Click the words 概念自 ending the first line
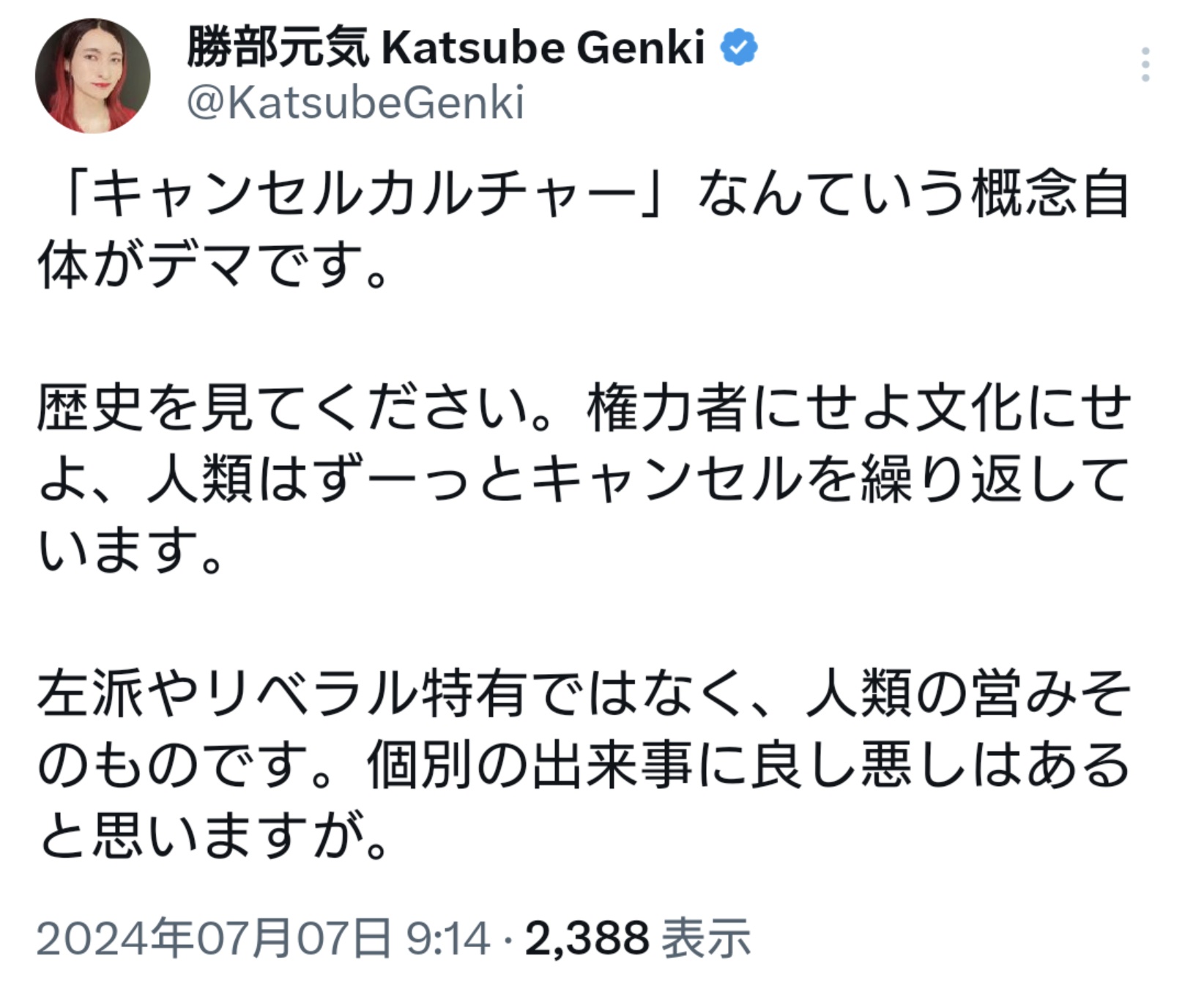The height and width of the screenshot is (986, 1204). [1049, 196]
